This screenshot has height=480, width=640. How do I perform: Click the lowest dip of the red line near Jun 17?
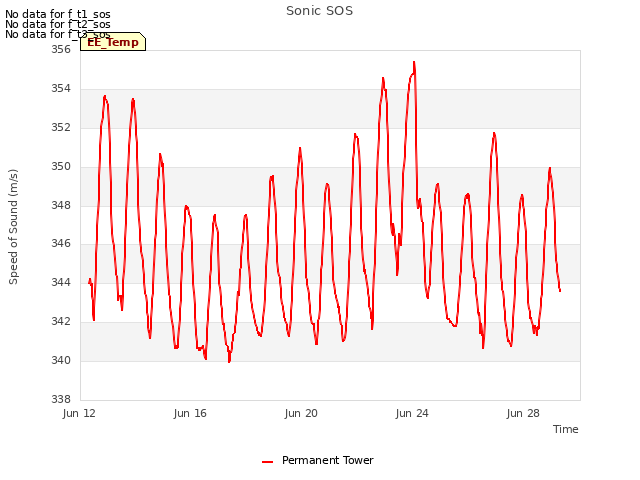(229, 361)
